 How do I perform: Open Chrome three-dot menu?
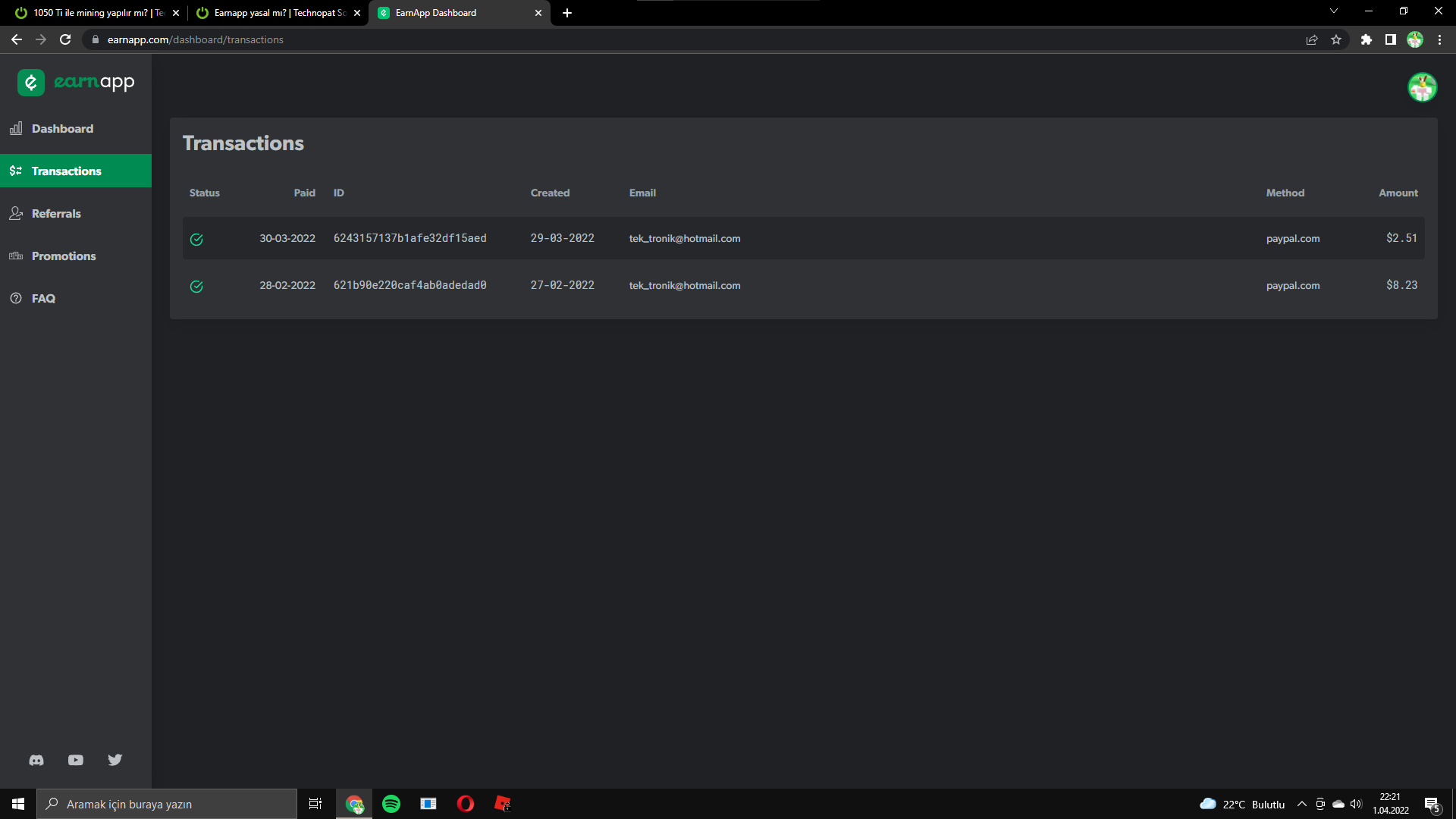(1439, 39)
